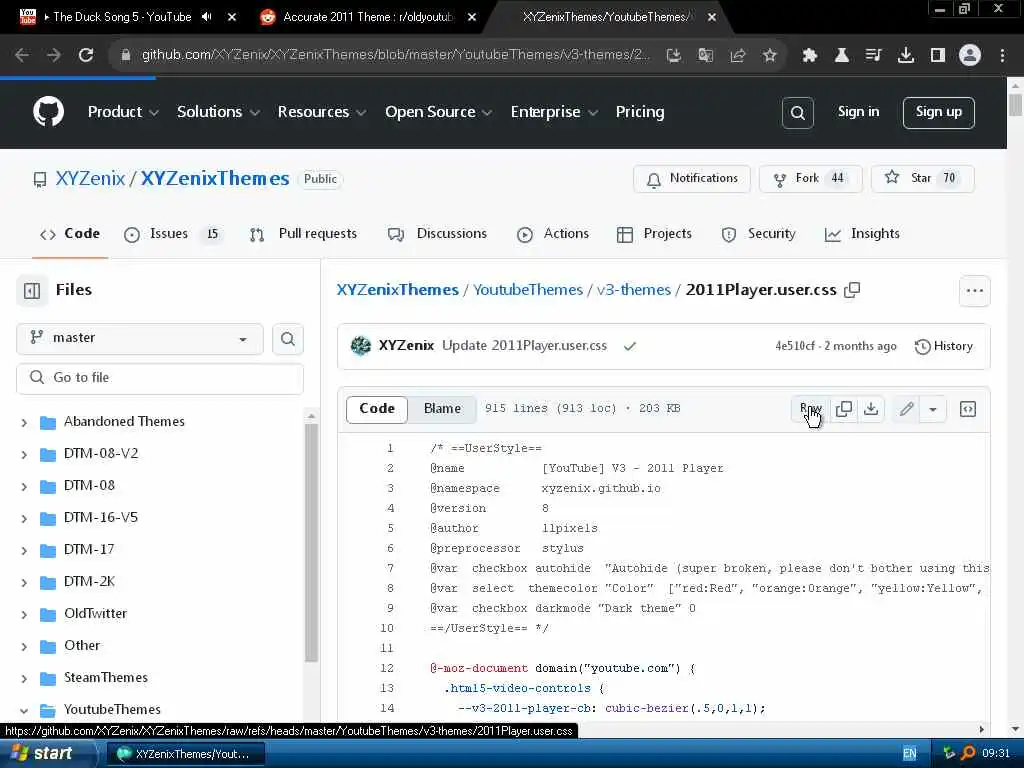Toggle the browser side panel icon
Image resolution: width=1024 pixels, height=768 pixels.
938,56
